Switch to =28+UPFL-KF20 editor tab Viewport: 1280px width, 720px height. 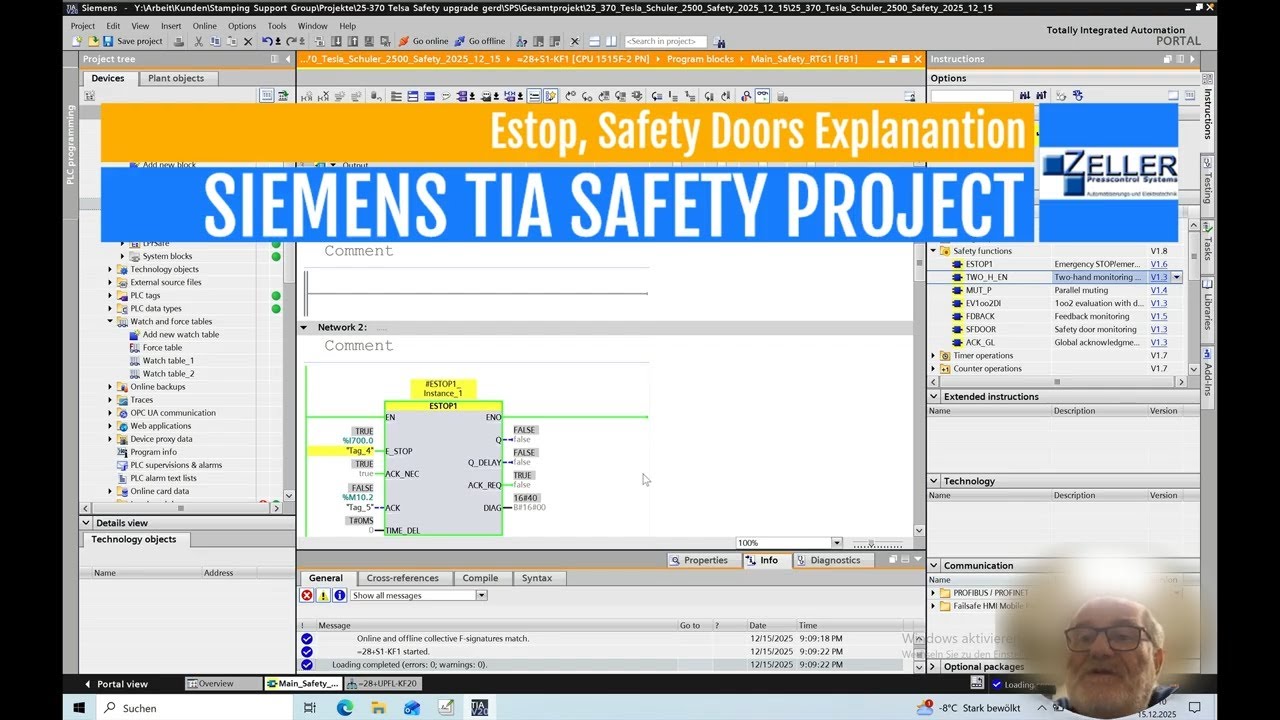[383, 684]
